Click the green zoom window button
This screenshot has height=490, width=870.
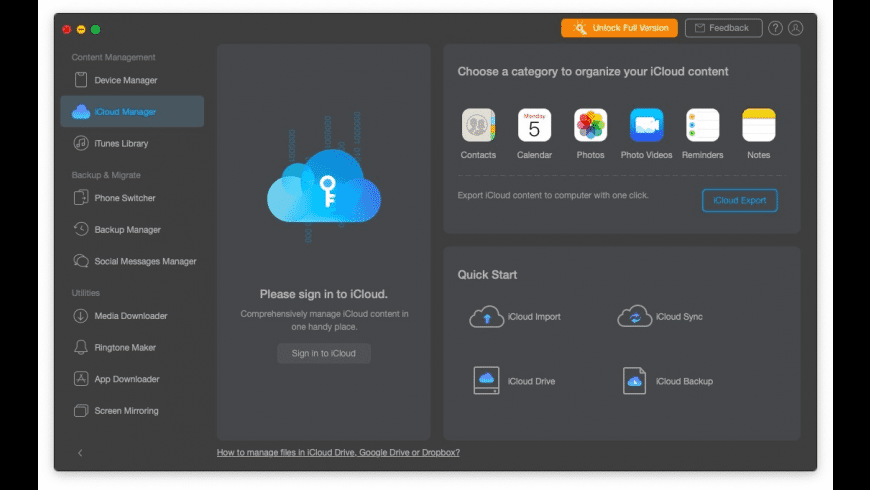(x=95, y=29)
